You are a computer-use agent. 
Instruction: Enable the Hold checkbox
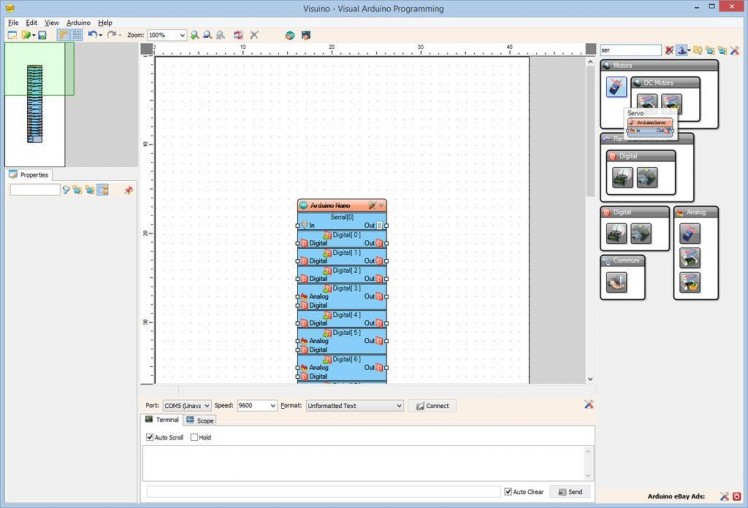click(195, 437)
